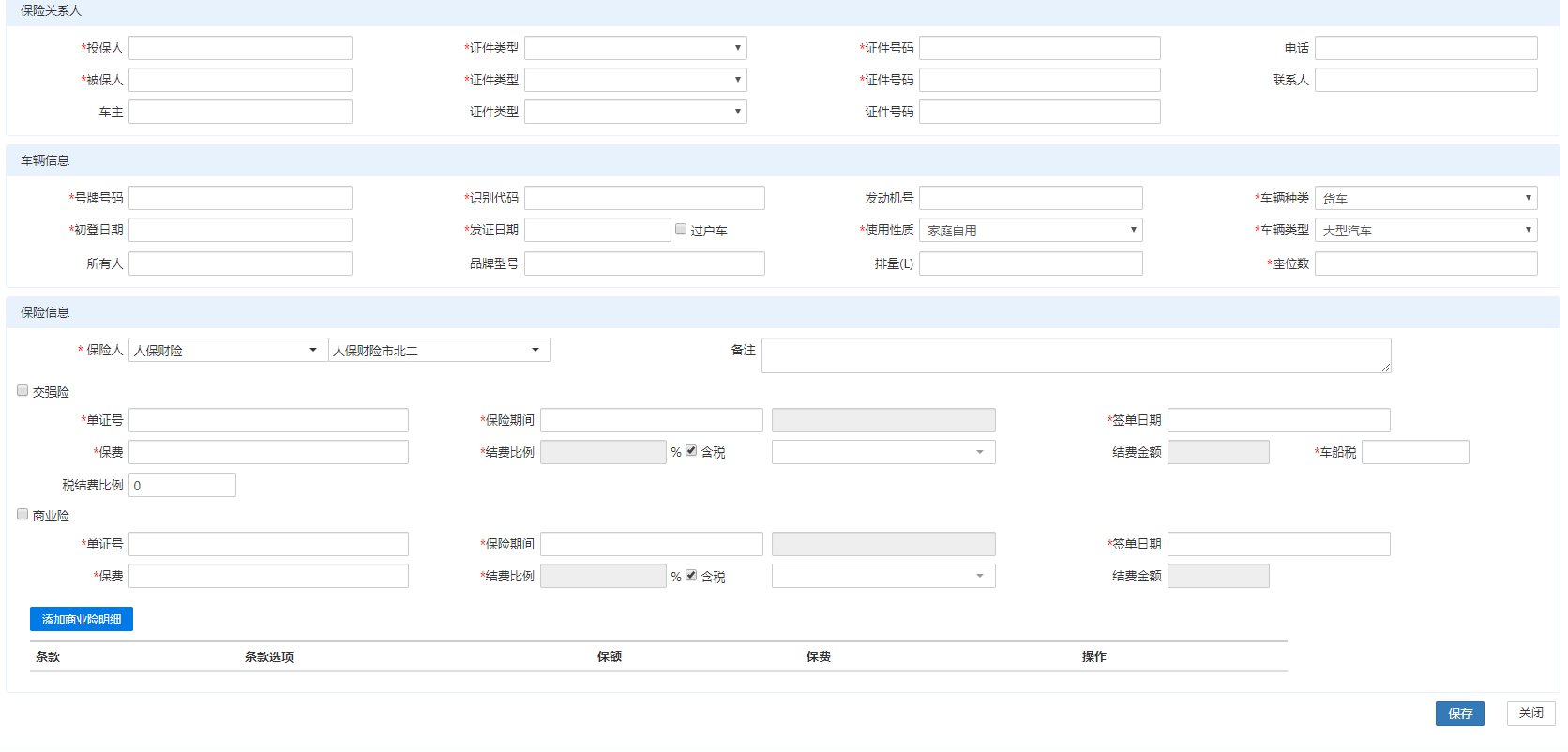The image size is (1568, 752).
Task: Open the dropdown beside 含税 in 交强险 section
Action: [883, 452]
